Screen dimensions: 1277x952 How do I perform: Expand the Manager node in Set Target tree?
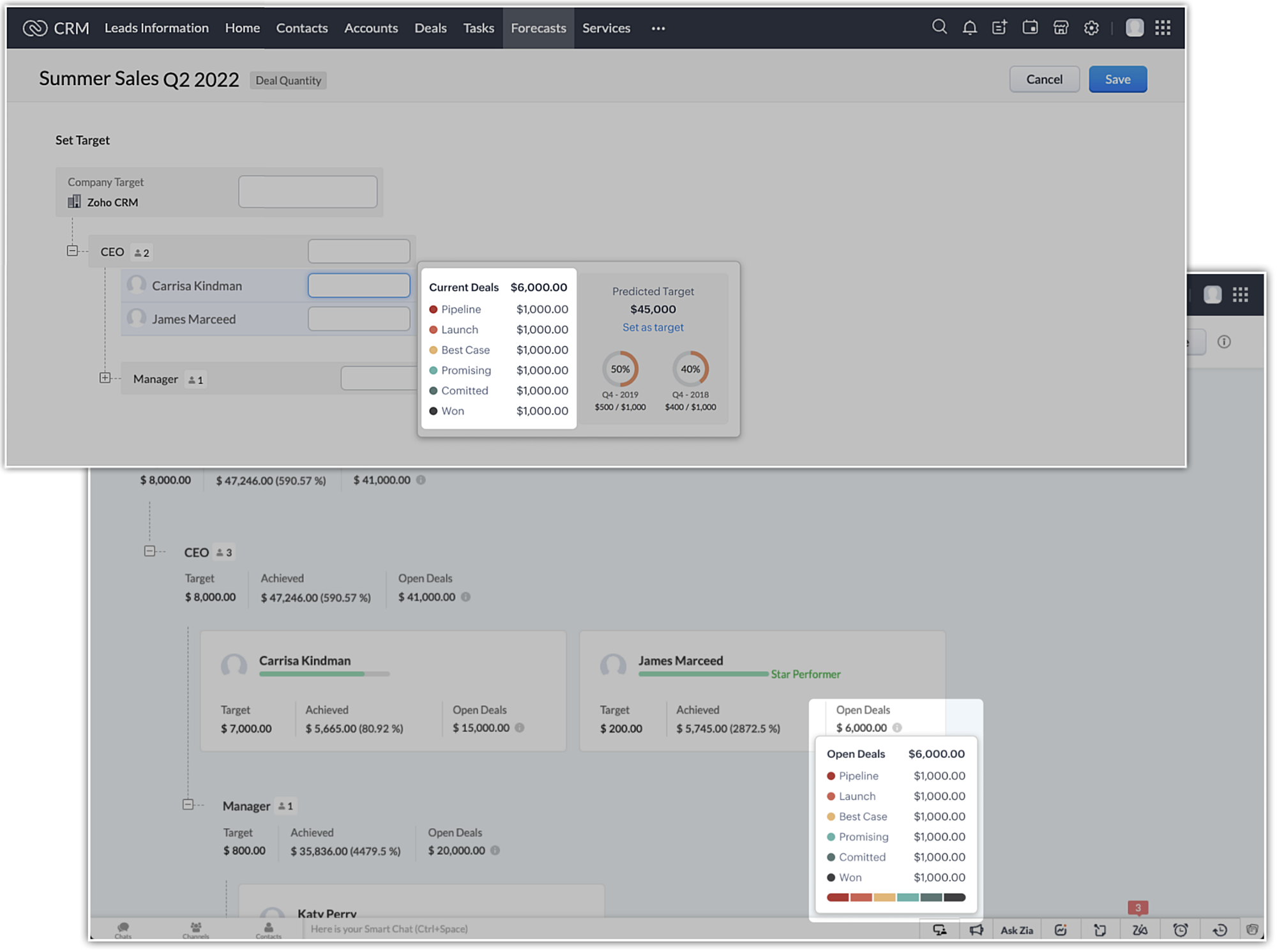pos(105,378)
